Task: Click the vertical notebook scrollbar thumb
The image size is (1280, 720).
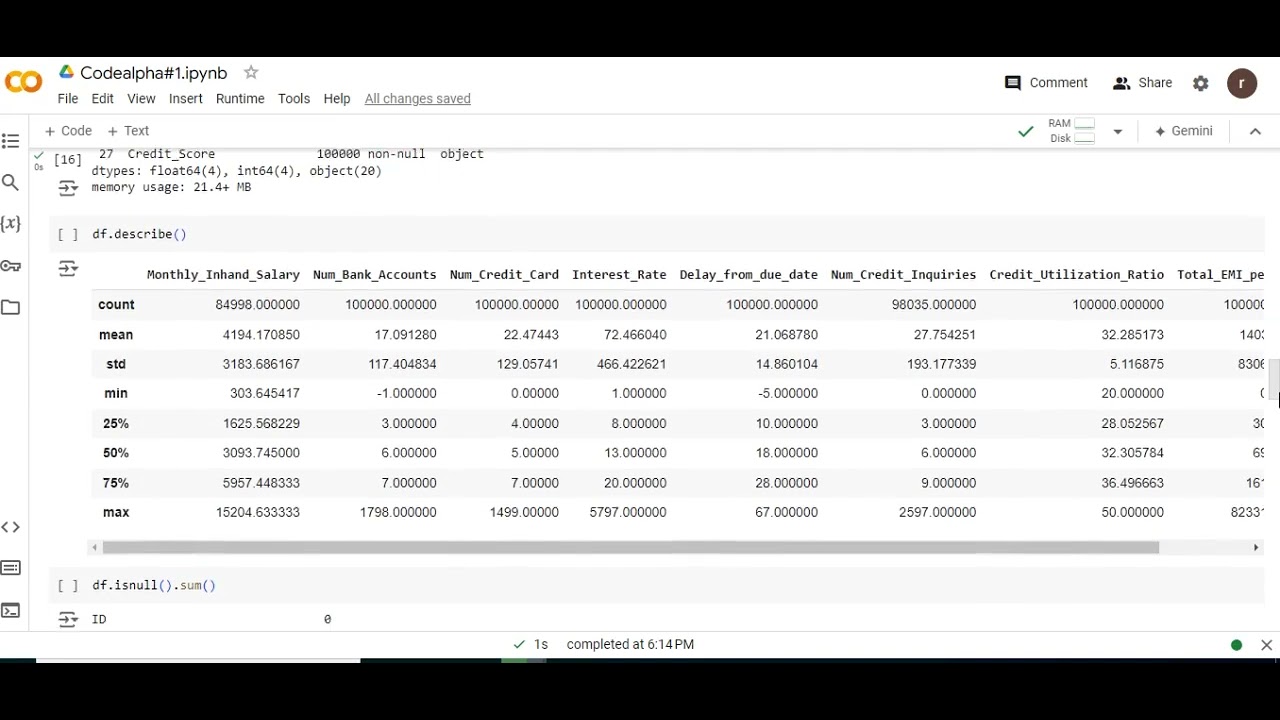Action: point(1275,382)
